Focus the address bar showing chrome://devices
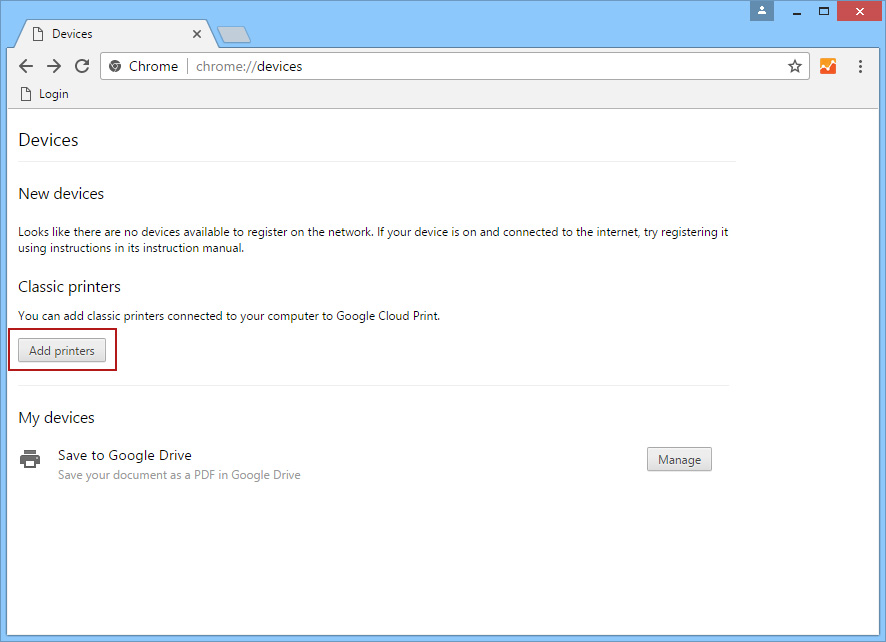 click(x=480, y=66)
